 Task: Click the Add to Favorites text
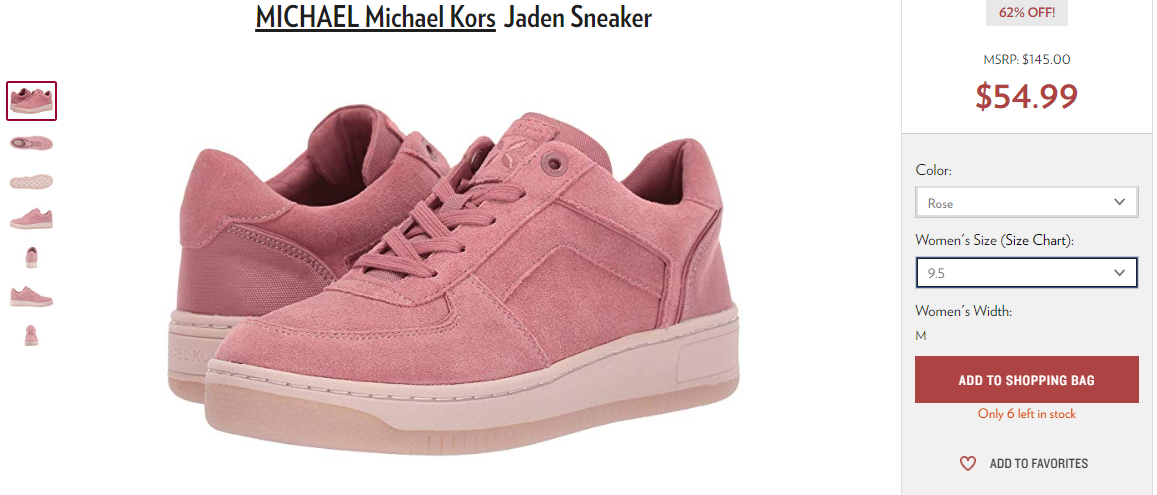(x=1038, y=463)
